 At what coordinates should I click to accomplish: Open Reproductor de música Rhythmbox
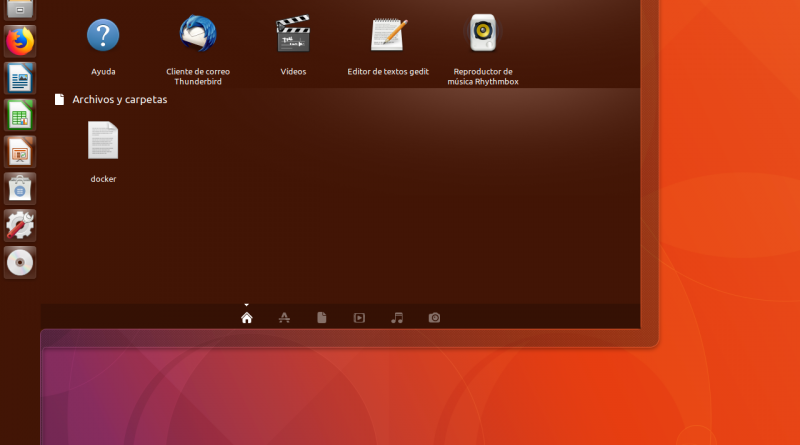(x=483, y=33)
